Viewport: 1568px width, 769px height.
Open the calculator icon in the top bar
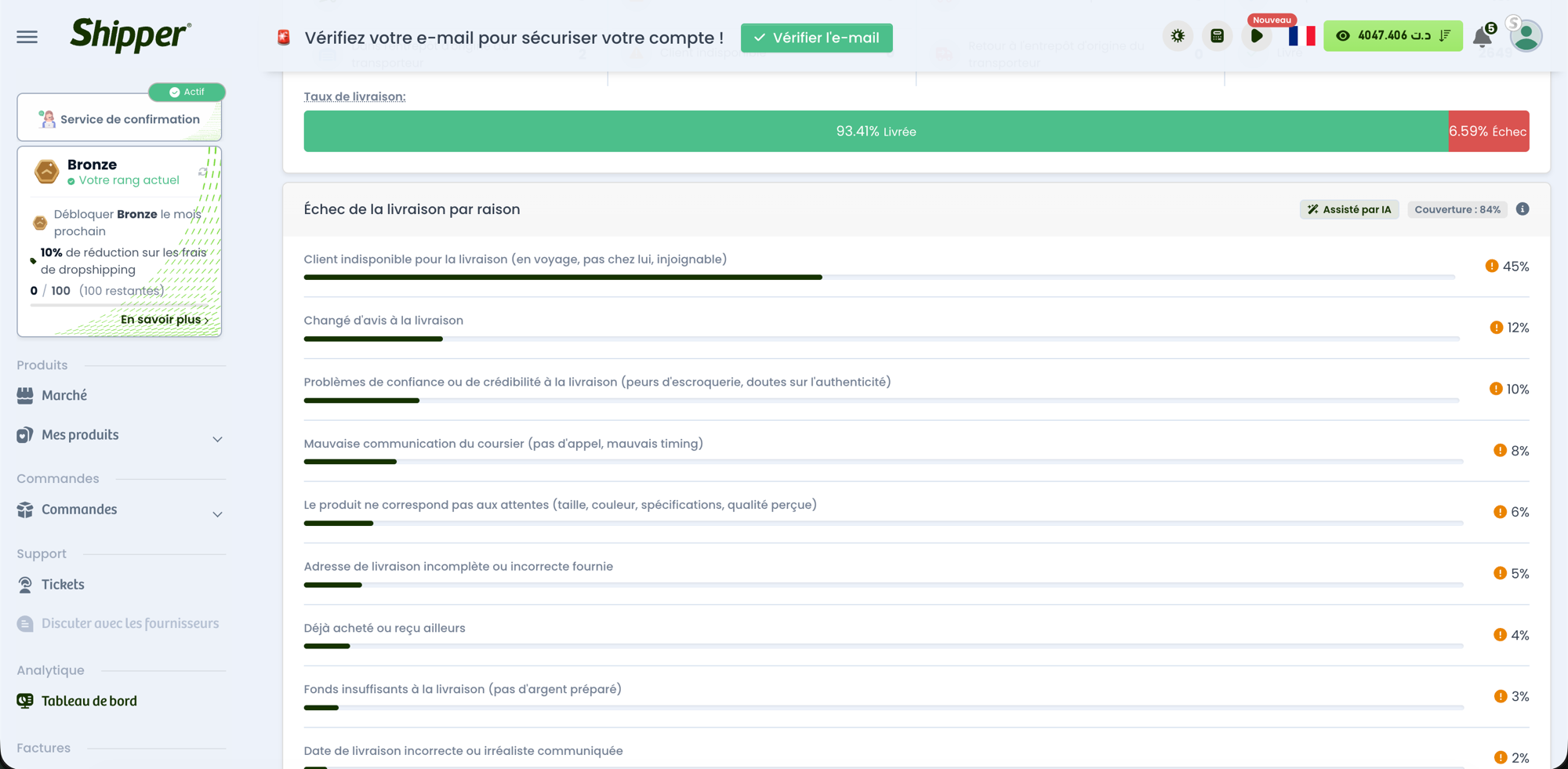click(x=1217, y=35)
